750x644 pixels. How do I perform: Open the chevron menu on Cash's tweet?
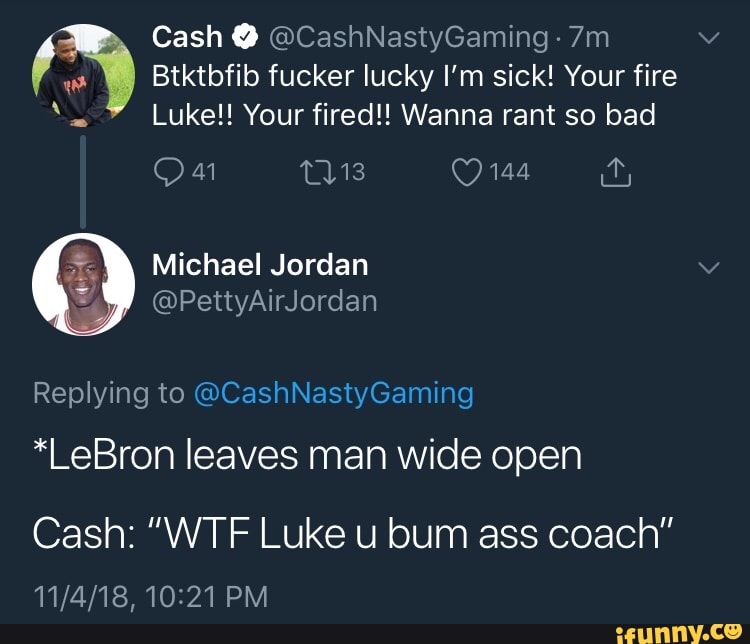tap(709, 37)
